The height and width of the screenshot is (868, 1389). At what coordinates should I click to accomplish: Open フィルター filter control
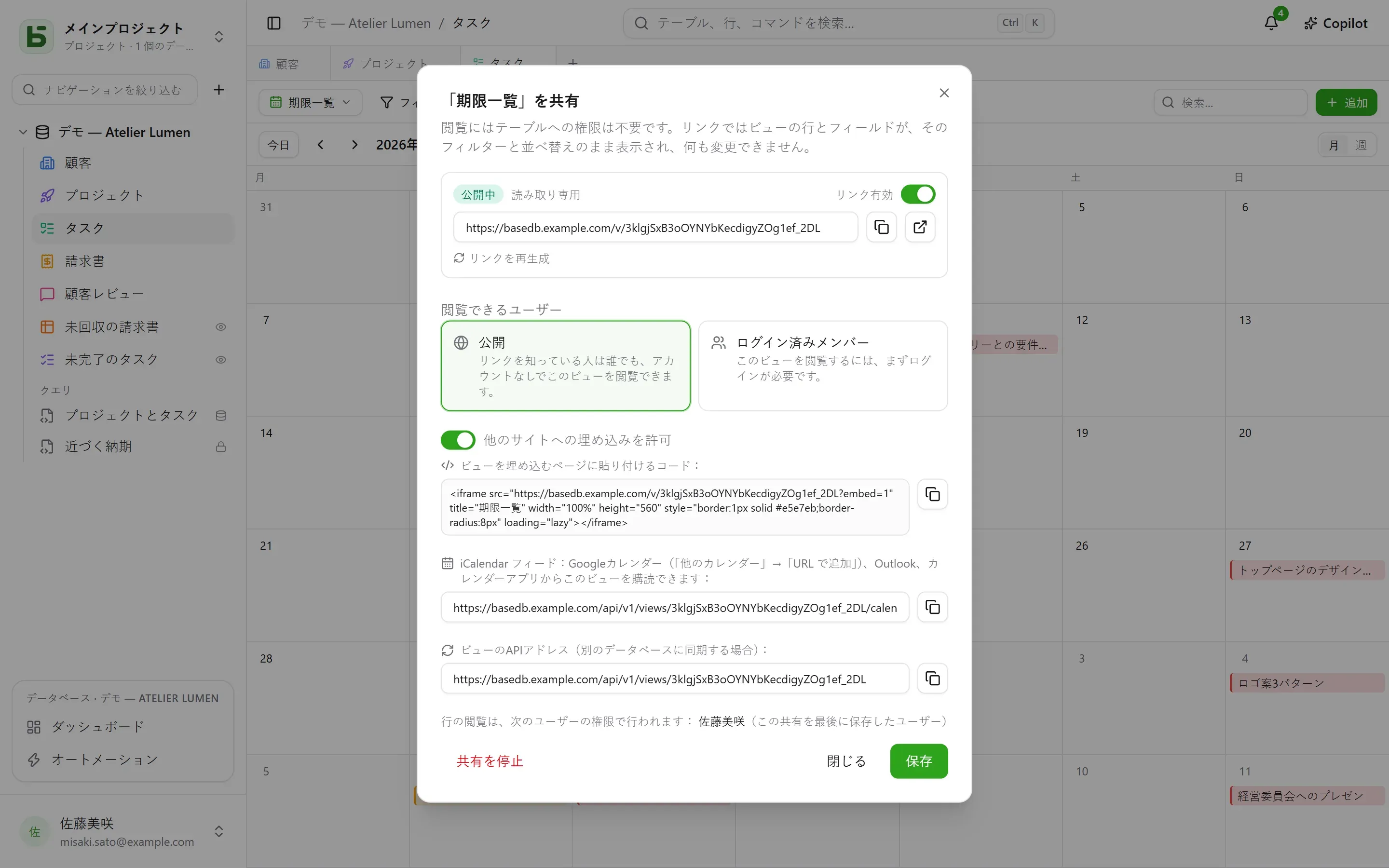point(399,102)
